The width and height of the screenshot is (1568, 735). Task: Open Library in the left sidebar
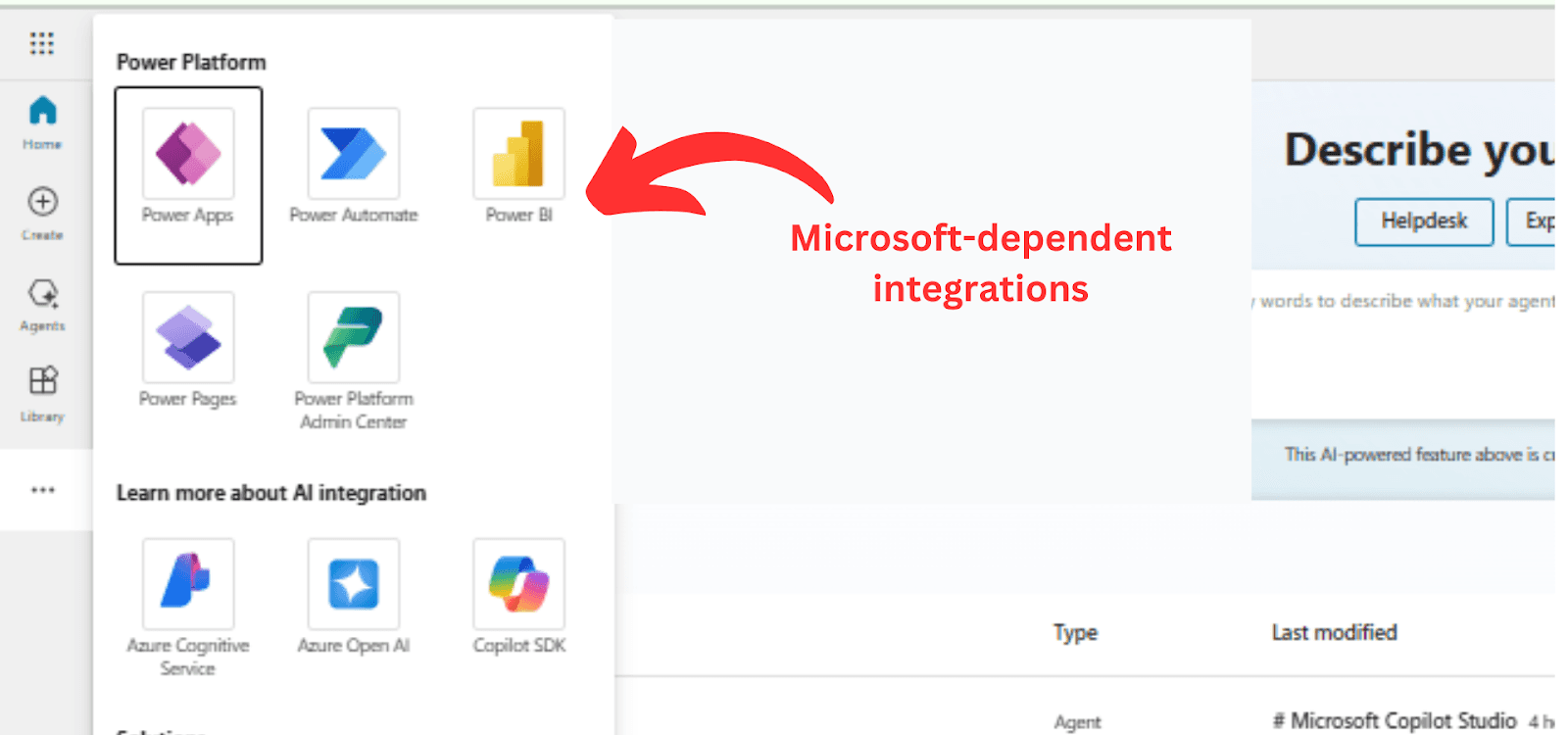(42, 395)
